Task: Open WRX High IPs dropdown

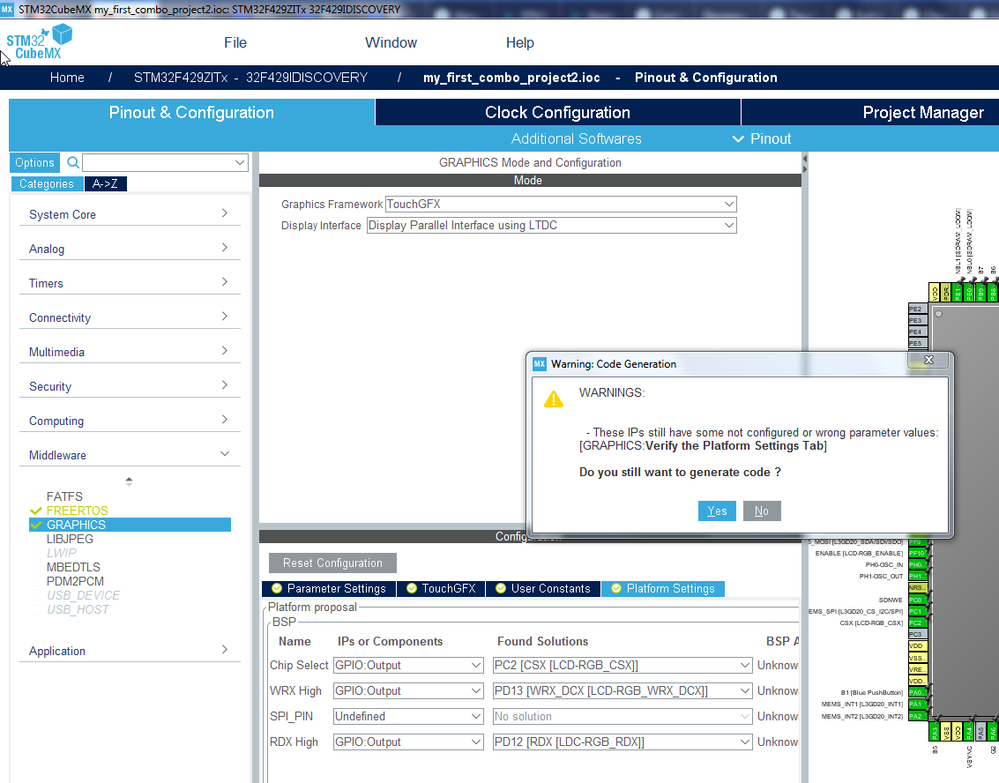Action: (408, 691)
